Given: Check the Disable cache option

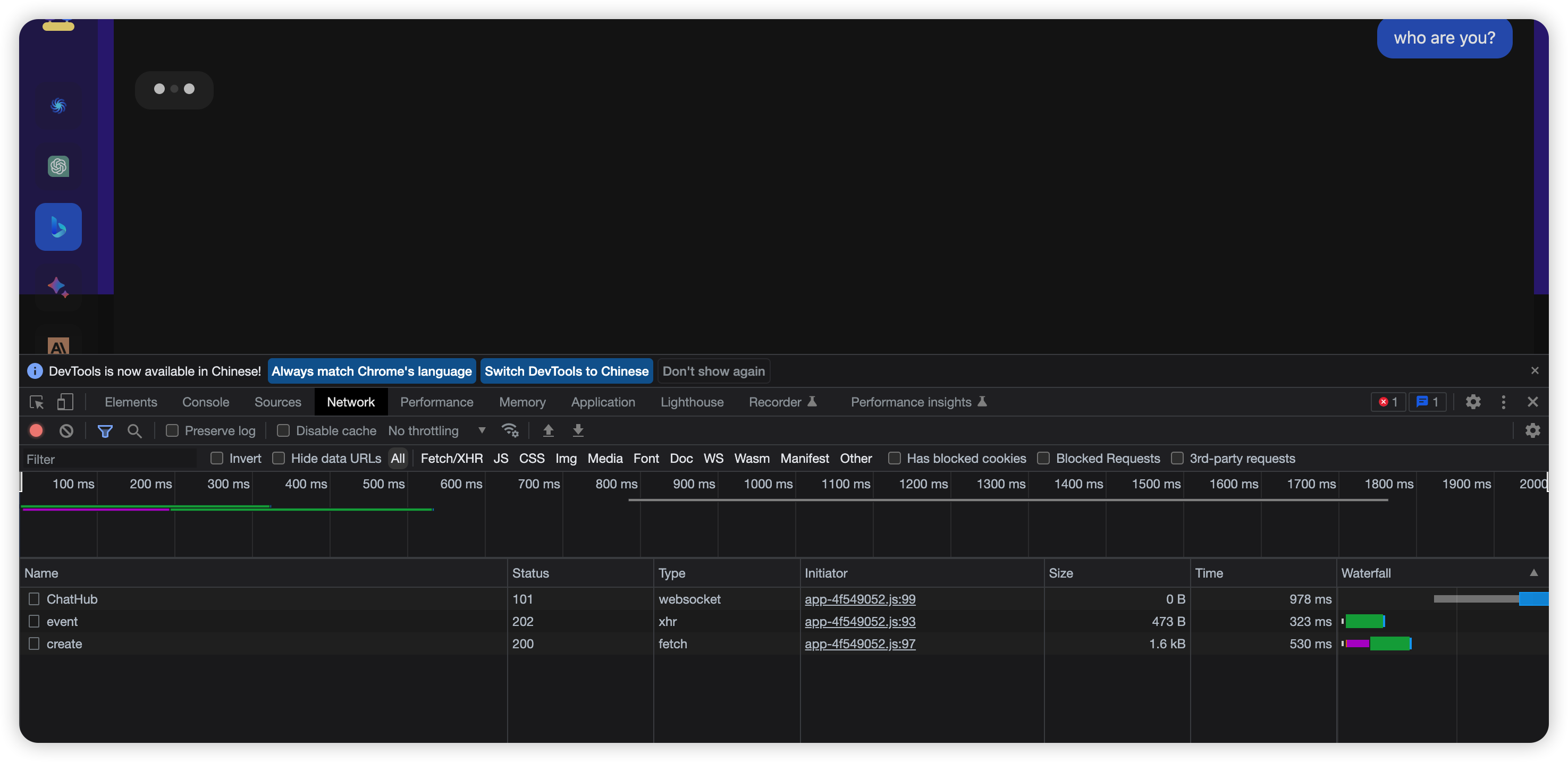Looking at the screenshot, I should [283, 431].
